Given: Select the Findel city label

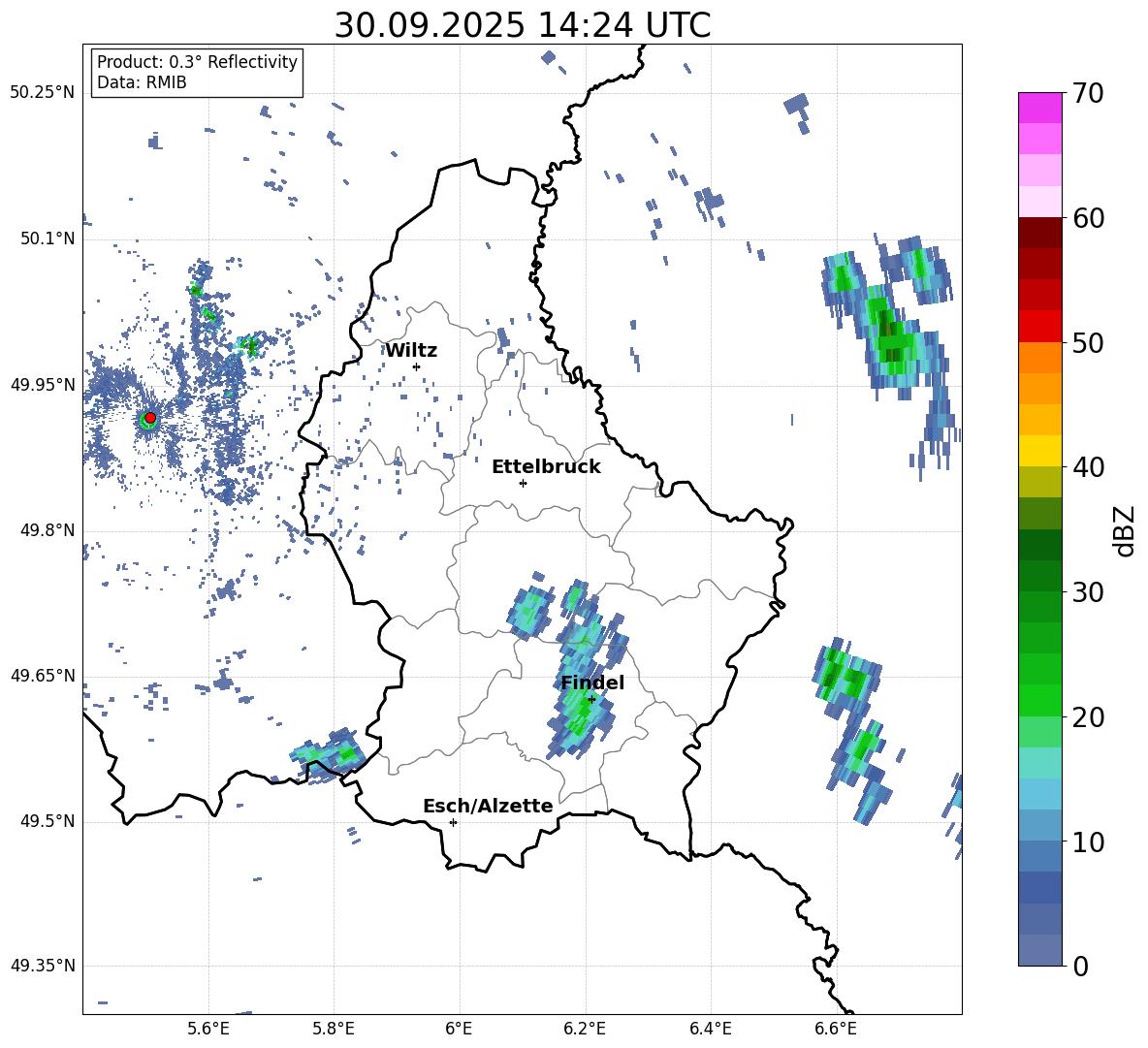Looking at the screenshot, I should (592, 683).
